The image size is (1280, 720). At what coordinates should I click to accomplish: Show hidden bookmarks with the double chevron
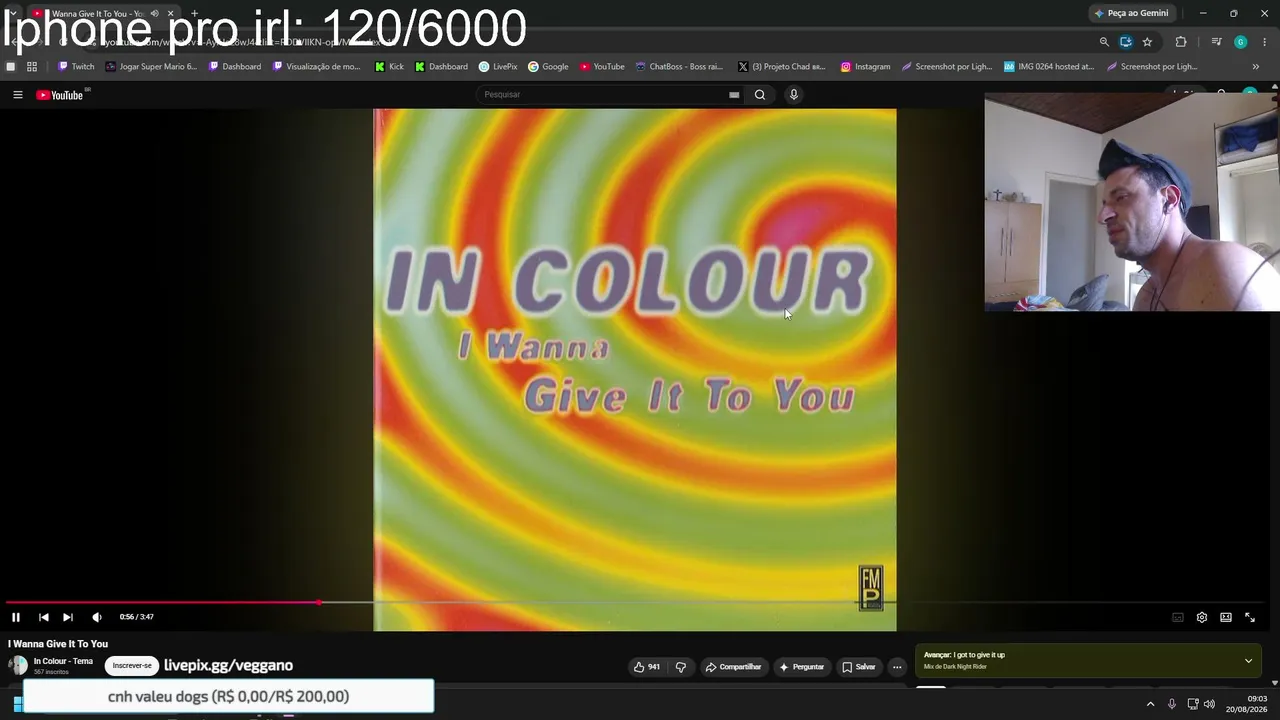point(1256,67)
